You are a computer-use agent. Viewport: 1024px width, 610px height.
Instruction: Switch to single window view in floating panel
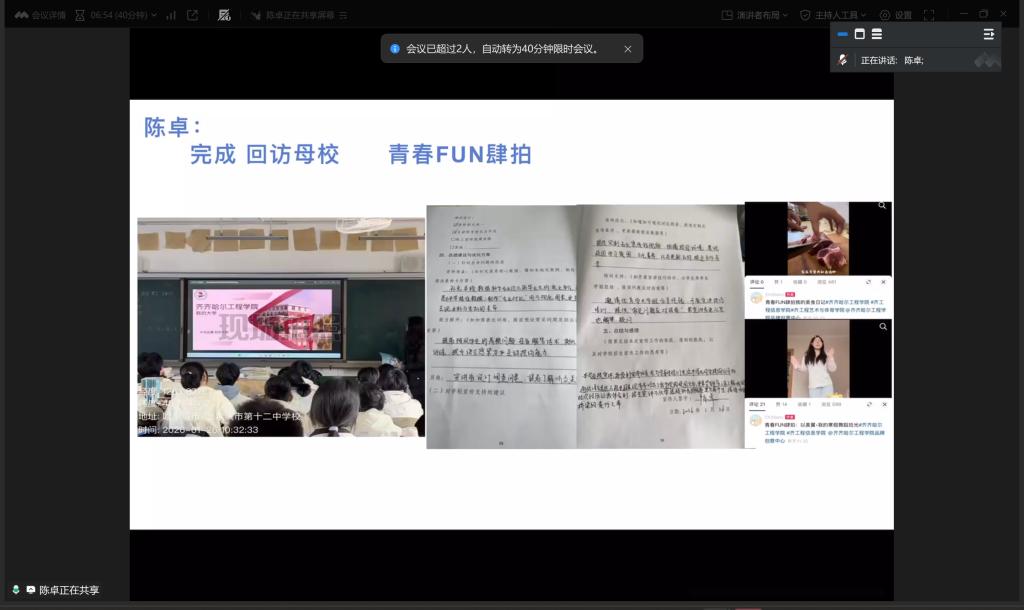pos(859,34)
